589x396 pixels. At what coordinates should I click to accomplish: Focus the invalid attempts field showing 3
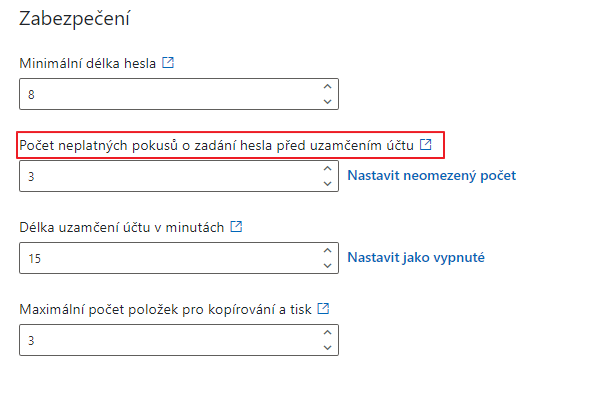(x=179, y=176)
